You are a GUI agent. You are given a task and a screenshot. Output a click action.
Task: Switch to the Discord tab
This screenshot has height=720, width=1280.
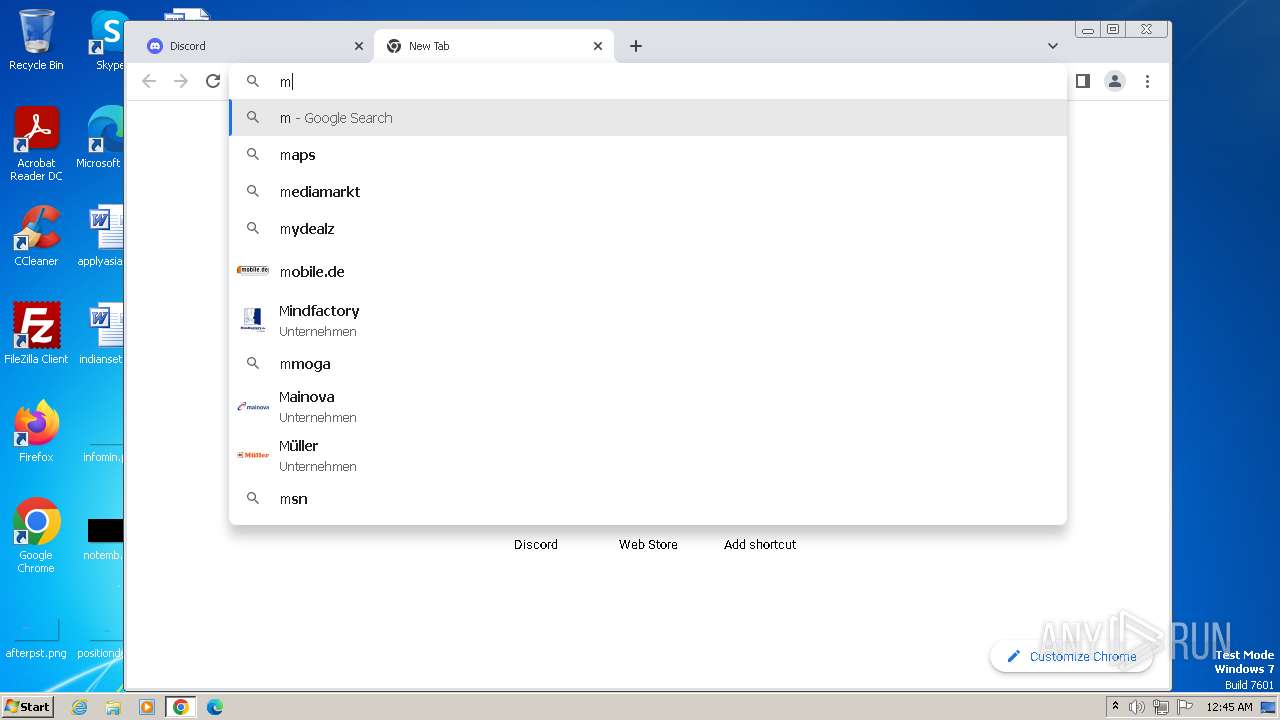254,46
